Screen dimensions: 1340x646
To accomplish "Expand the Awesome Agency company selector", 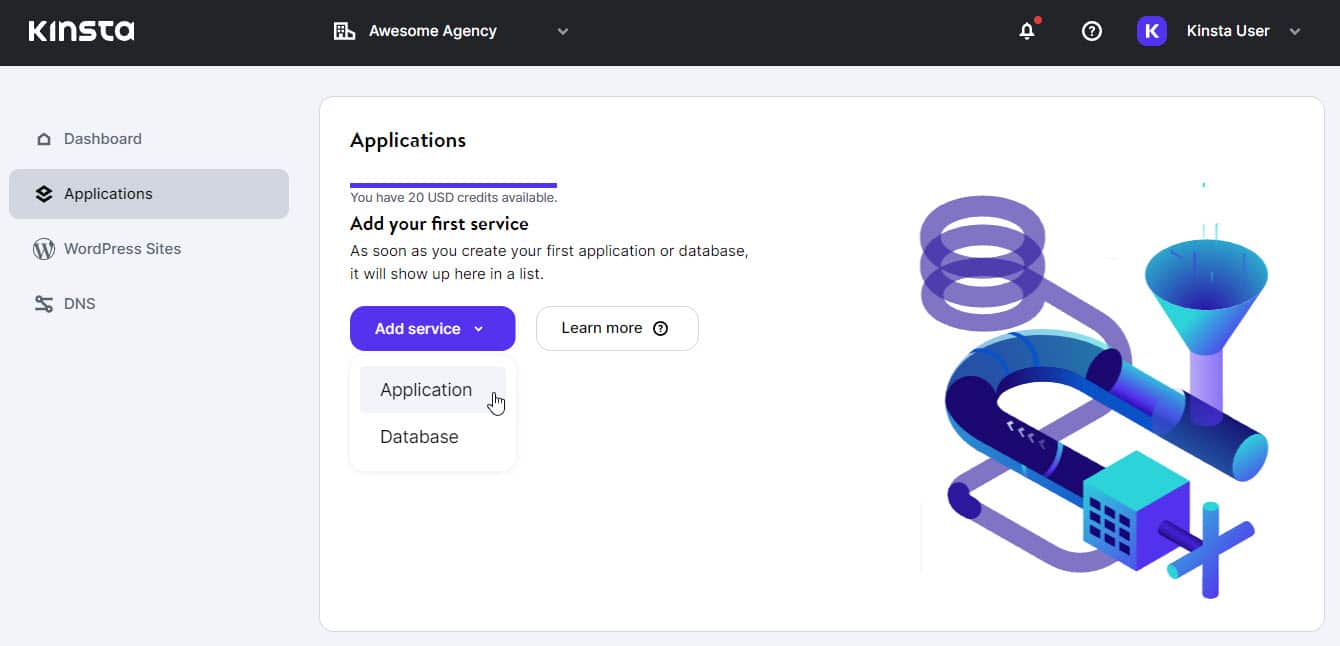I will (562, 31).
